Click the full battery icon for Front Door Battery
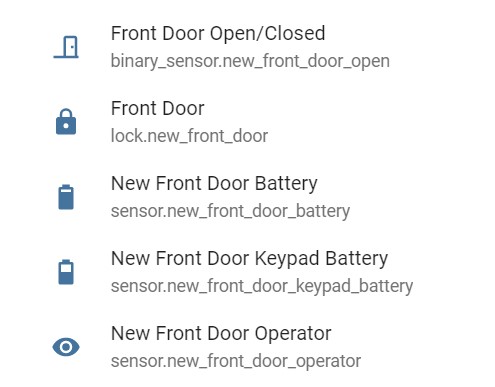Screen dimensions: 495x387 66,197
